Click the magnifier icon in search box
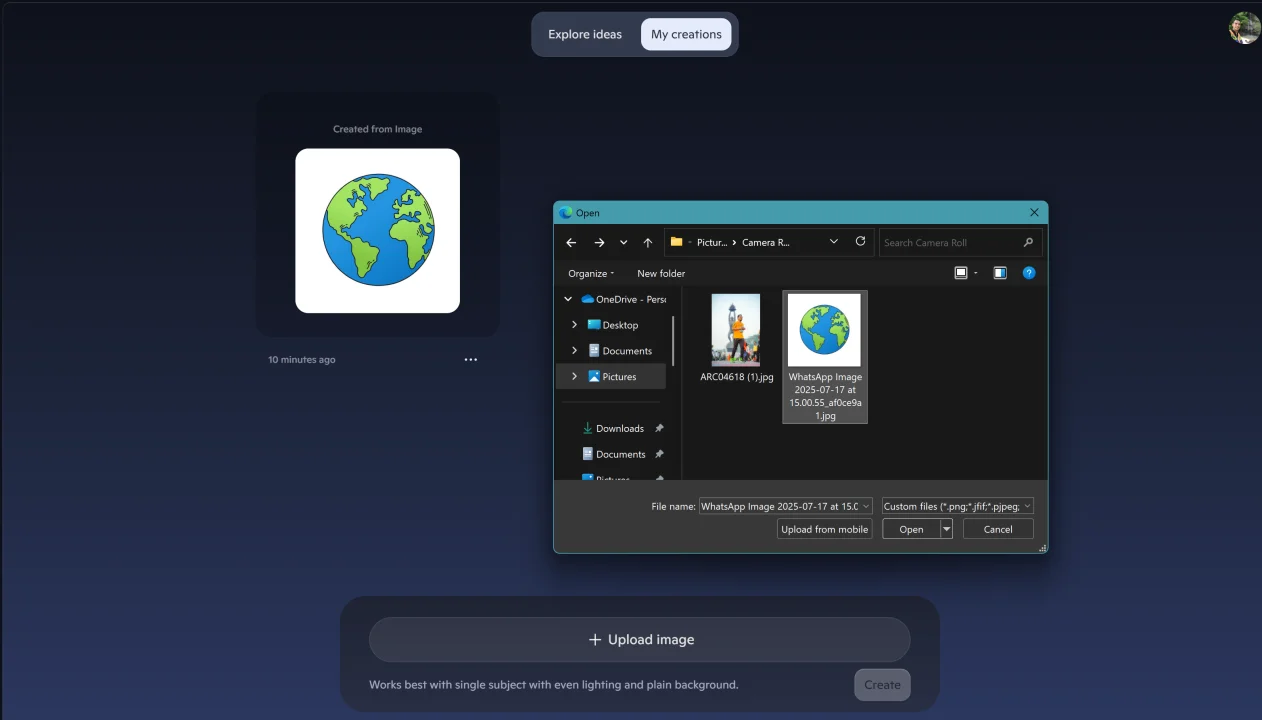 1028,242
